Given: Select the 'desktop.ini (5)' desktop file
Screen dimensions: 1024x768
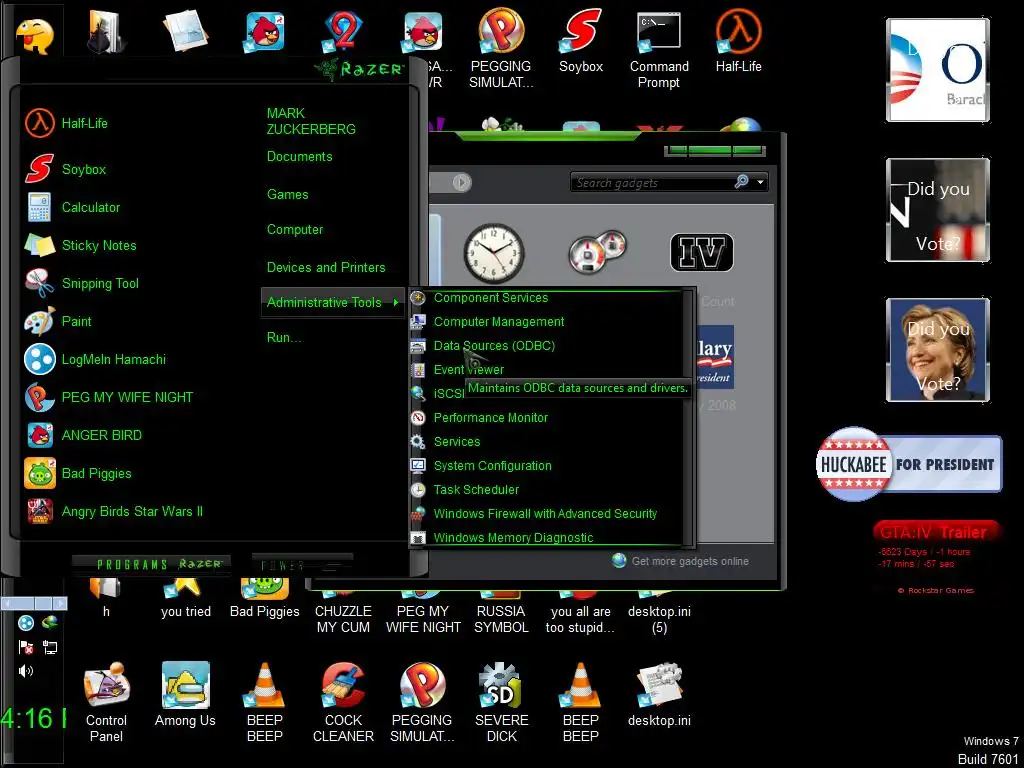Looking at the screenshot, I should coord(659,606).
